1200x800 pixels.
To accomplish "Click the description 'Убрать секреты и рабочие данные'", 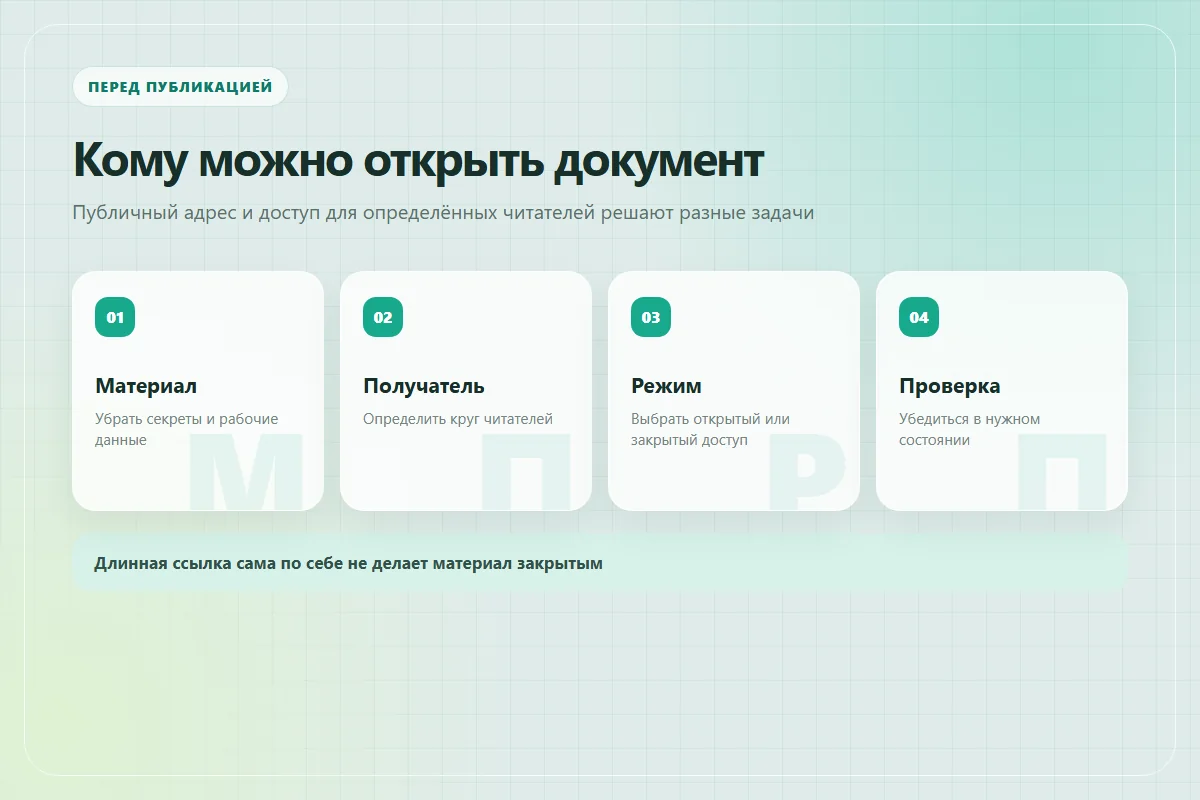I will click(187, 430).
